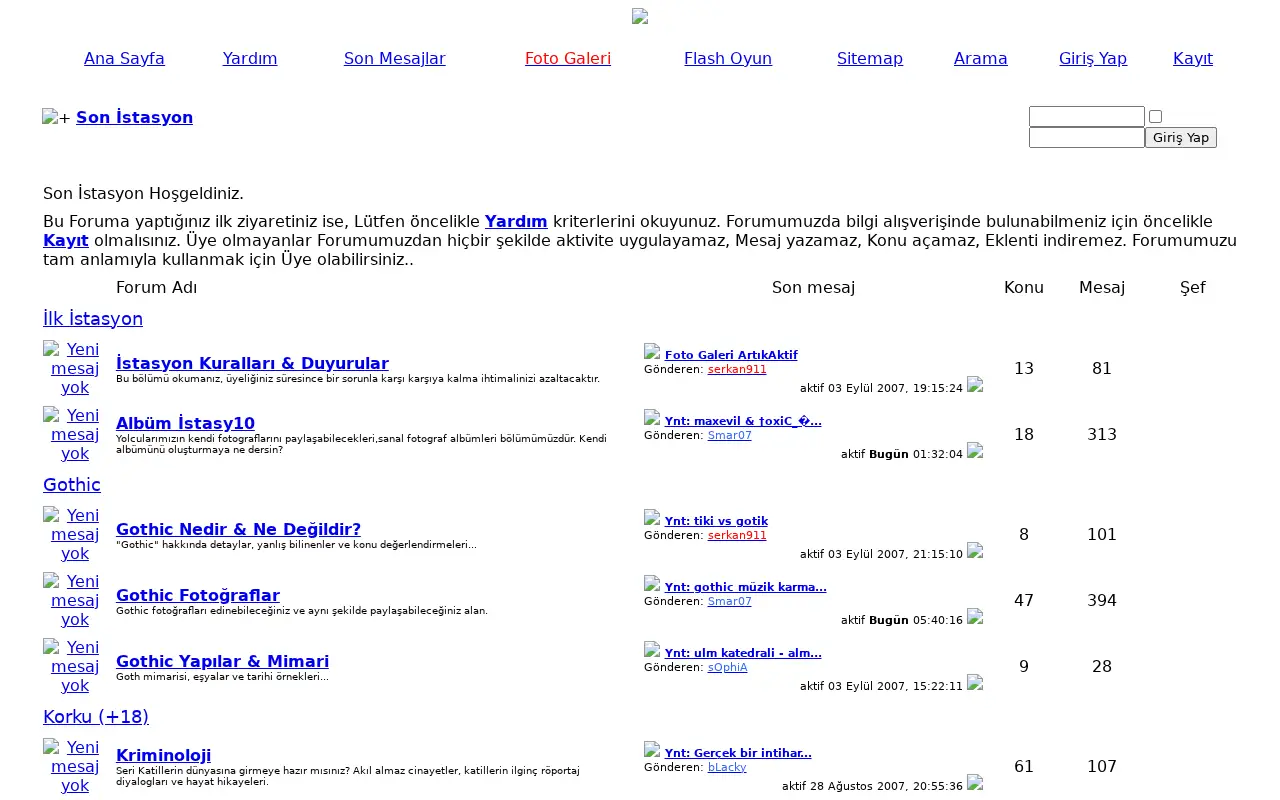1280x800 pixels.
Task: Go to Foto Galeri in the top menu
Action: [568, 58]
